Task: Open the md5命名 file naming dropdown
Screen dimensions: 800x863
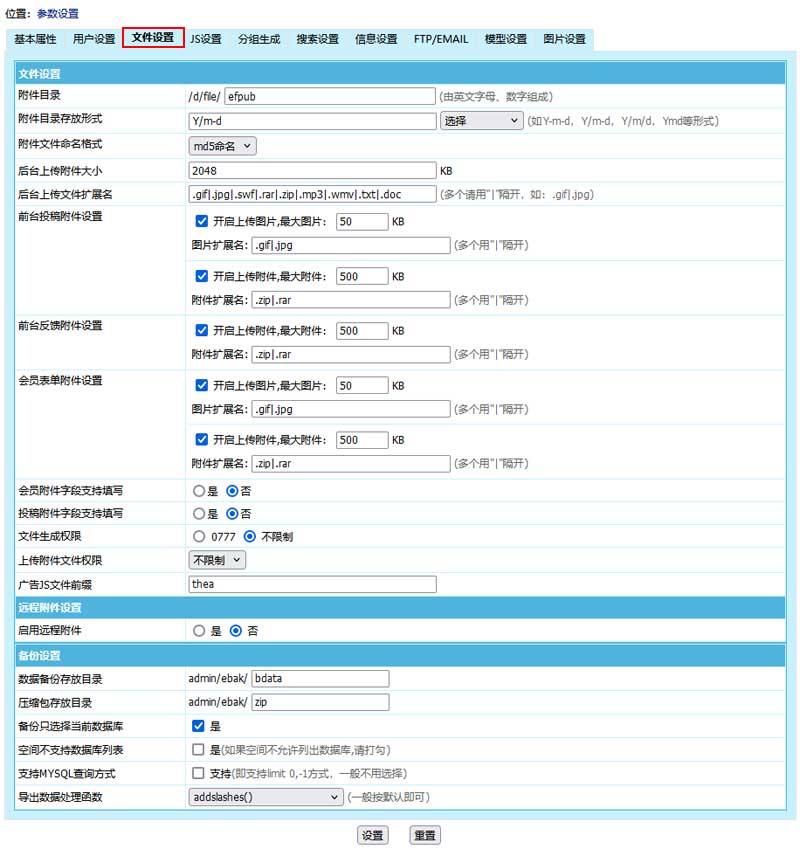Action: 223,146
